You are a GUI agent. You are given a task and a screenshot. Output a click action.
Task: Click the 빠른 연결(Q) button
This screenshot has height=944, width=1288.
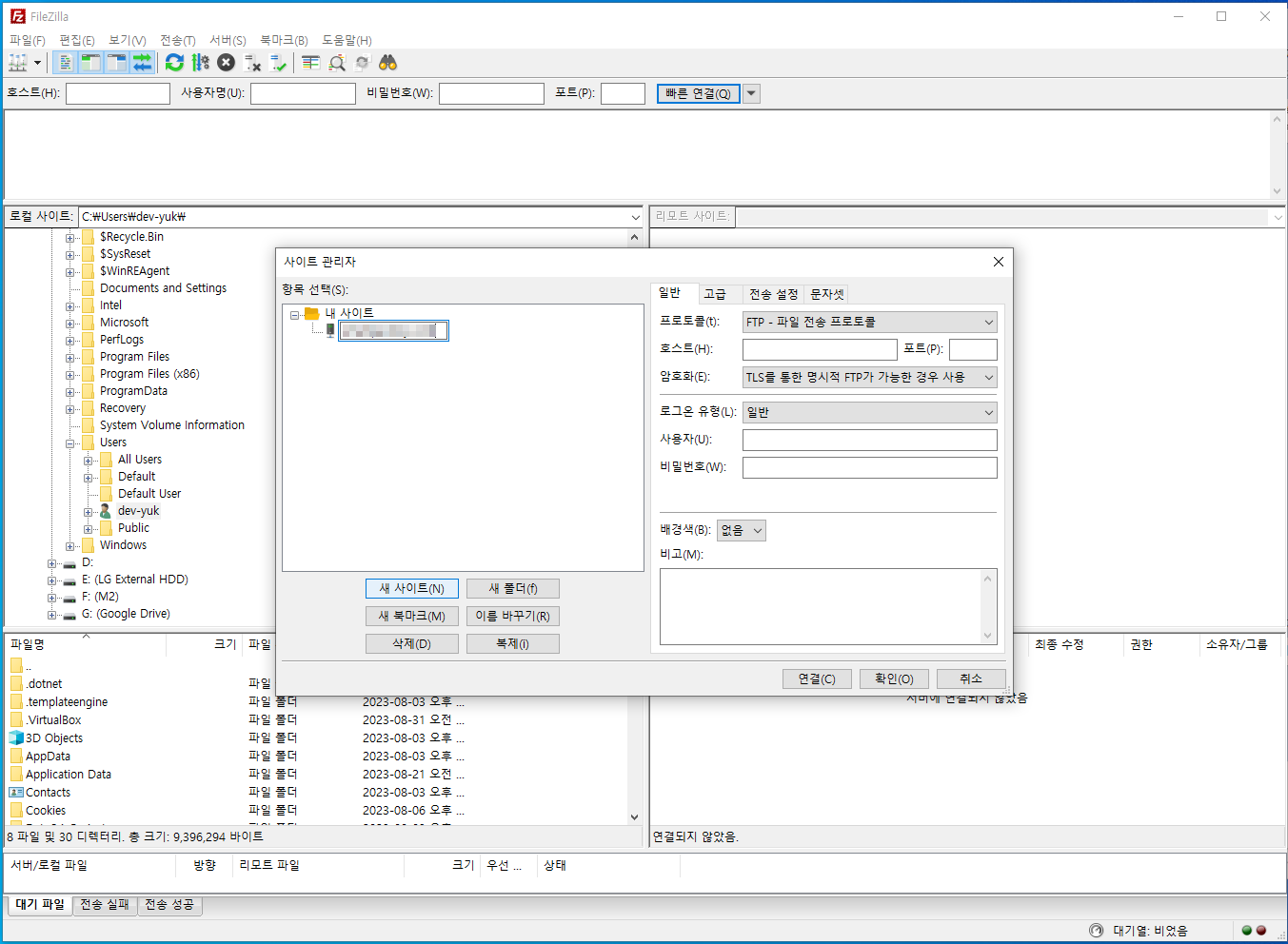(698, 93)
